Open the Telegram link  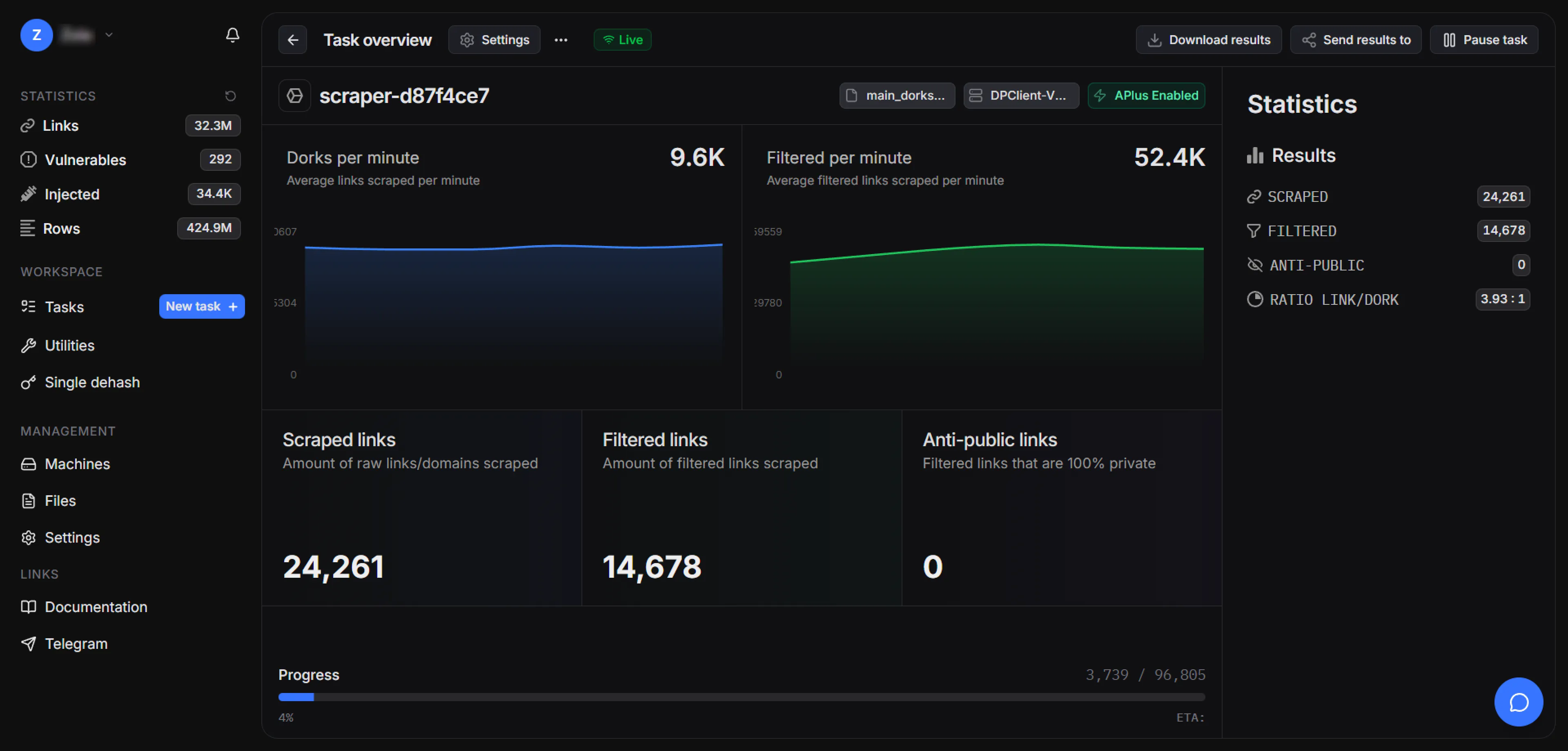tap(76, 644)
